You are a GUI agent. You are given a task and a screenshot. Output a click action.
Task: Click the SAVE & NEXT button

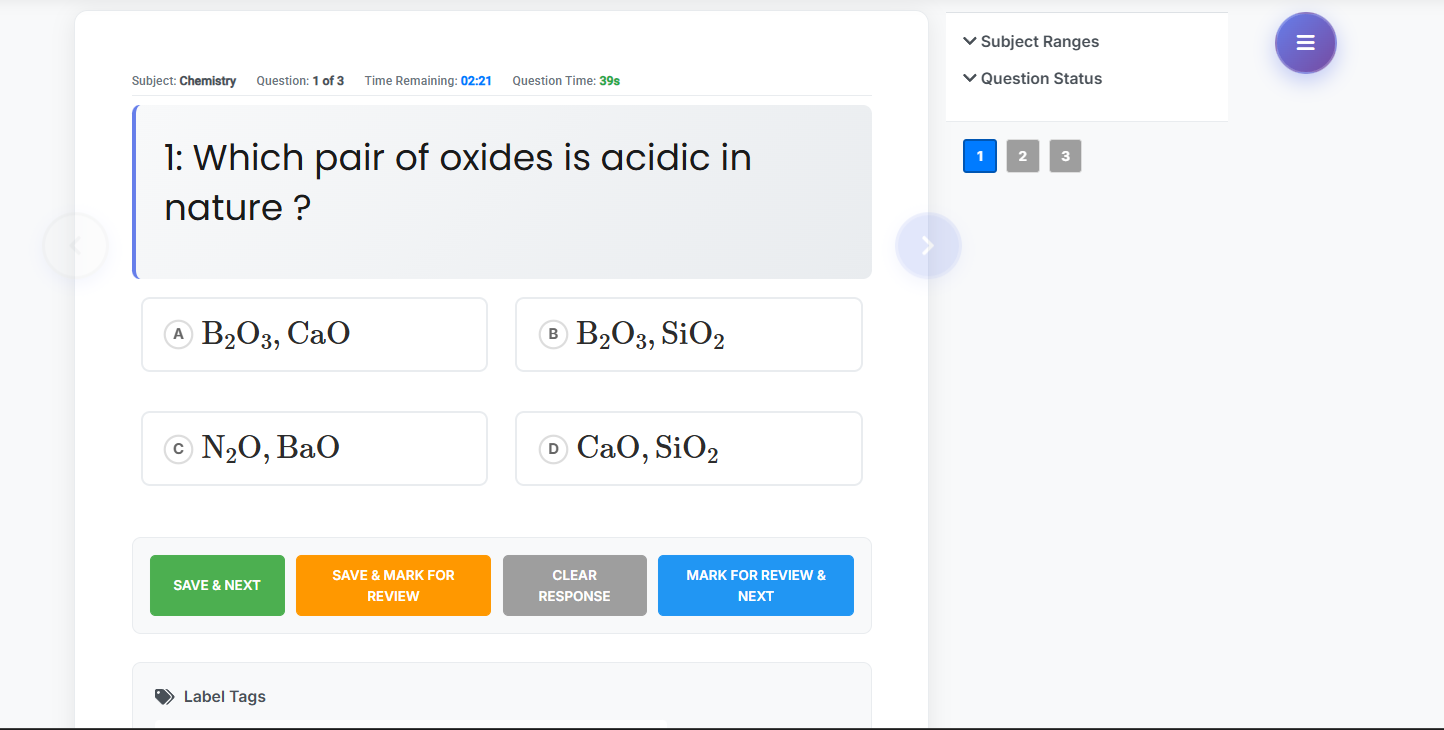coord(217,585)
